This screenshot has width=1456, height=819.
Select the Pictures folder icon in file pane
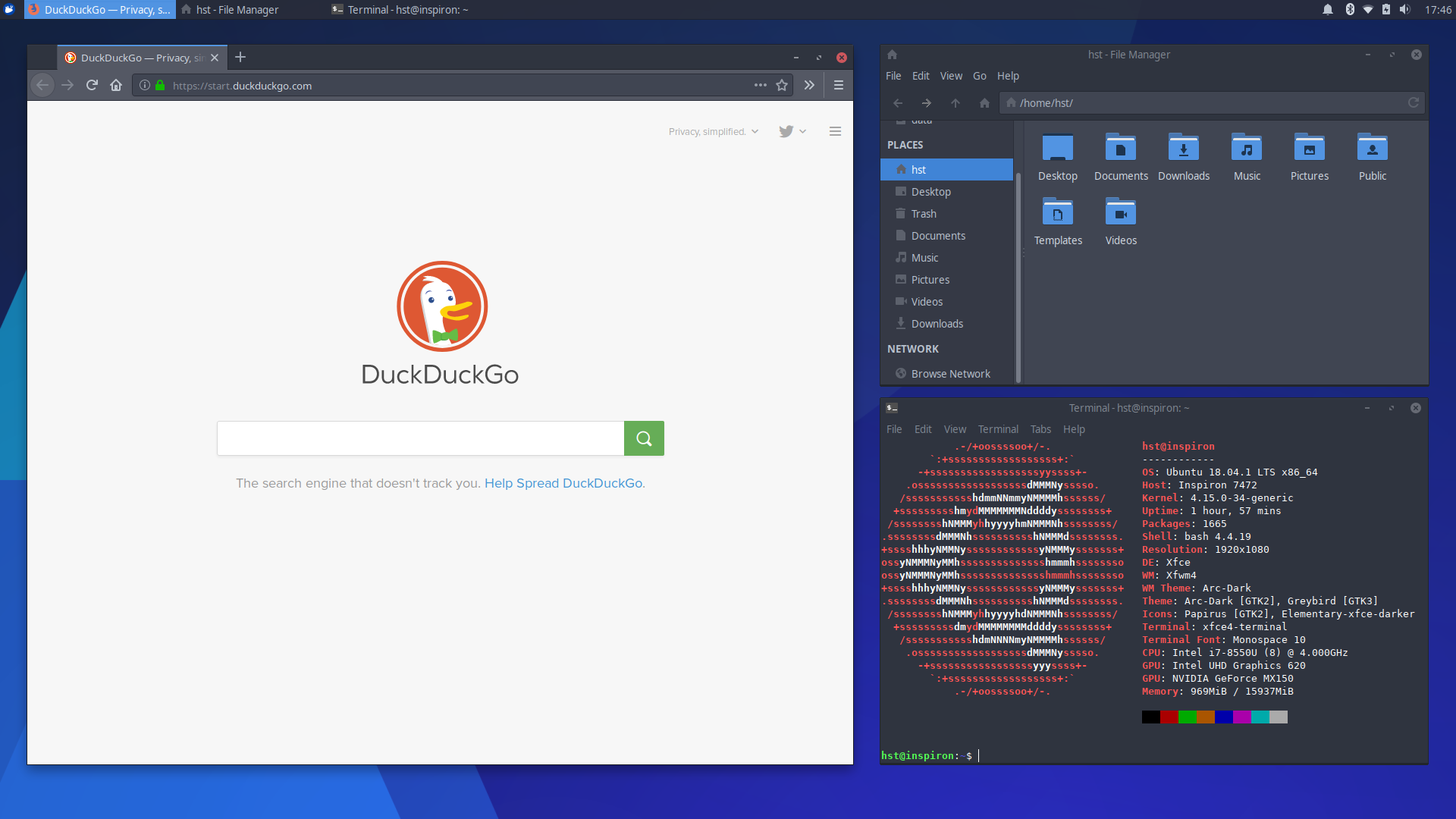(1310, 149)
